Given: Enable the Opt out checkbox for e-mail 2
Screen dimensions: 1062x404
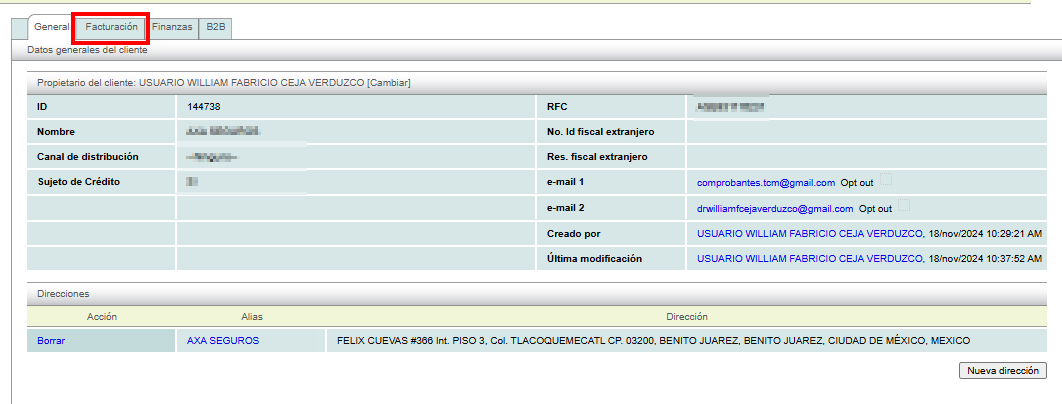Looking at the screenshot, I should (904, 206).
